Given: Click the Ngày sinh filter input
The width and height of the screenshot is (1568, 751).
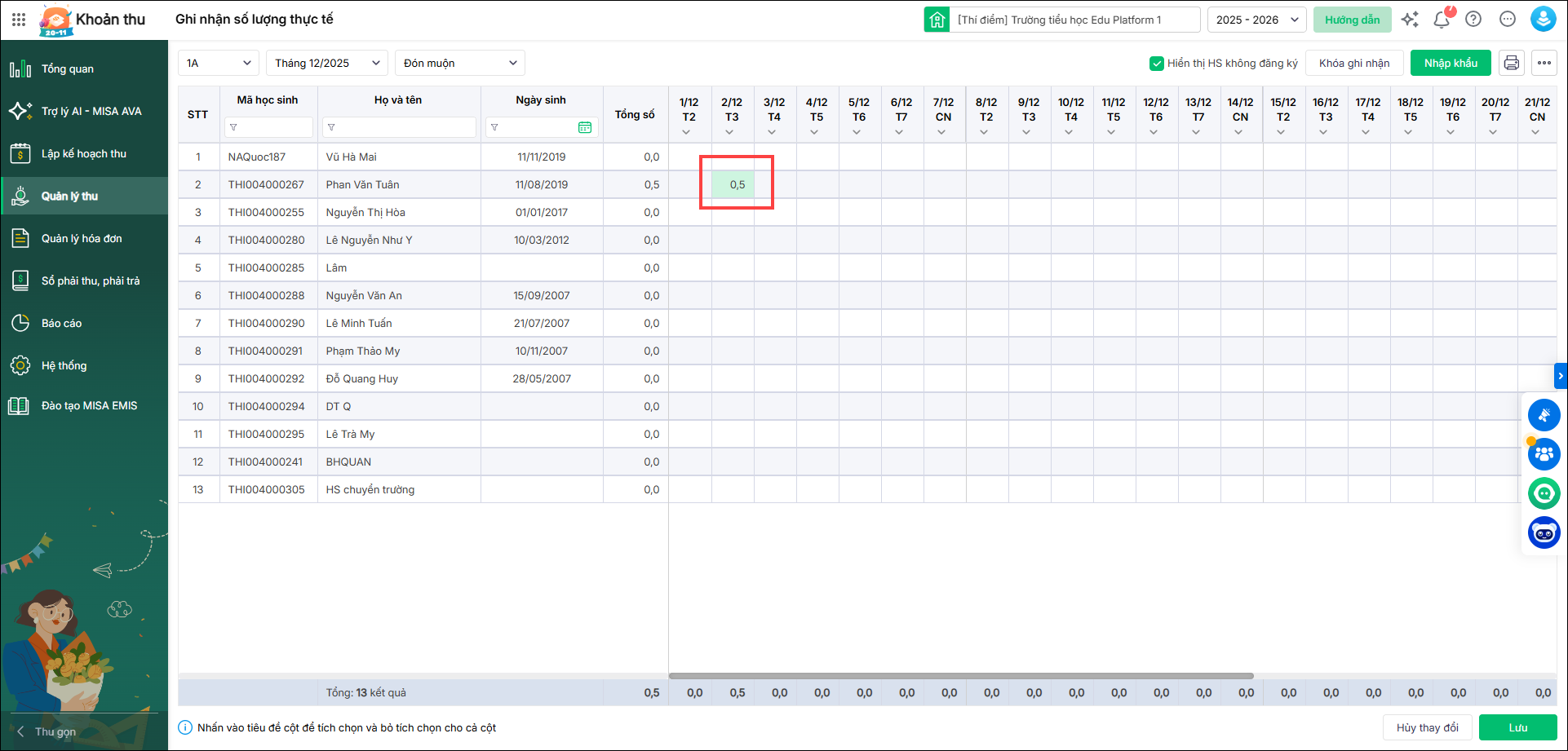Looking at the screenshot, I should 542,127.
